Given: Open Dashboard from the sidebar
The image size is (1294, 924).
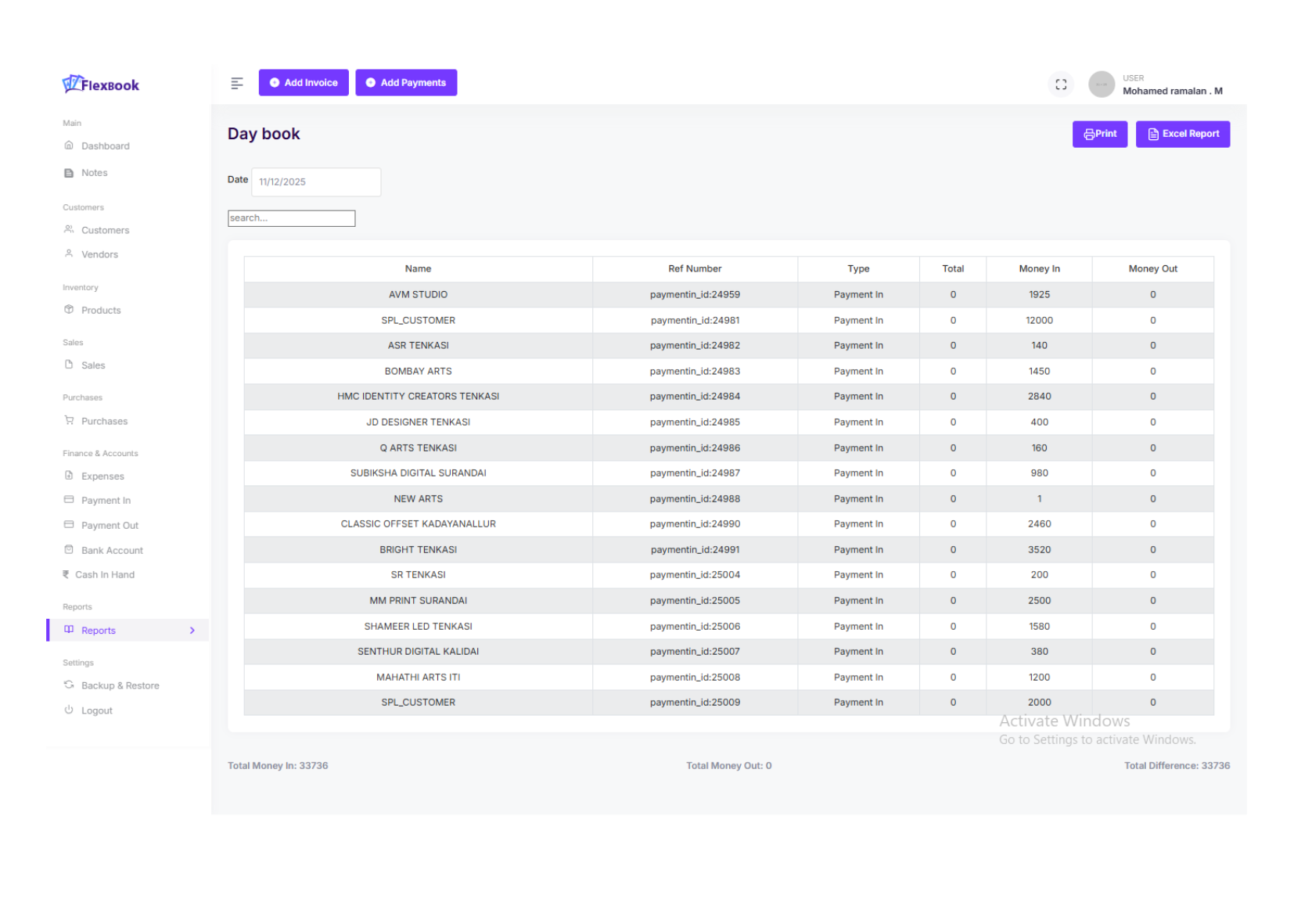Looking at the screenshot, I should pyautogui.click(x=105, y=146).
